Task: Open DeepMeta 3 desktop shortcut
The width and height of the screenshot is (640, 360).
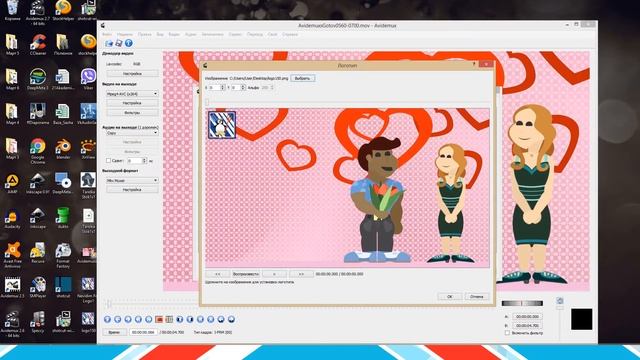Action: (x=38, y=80)
